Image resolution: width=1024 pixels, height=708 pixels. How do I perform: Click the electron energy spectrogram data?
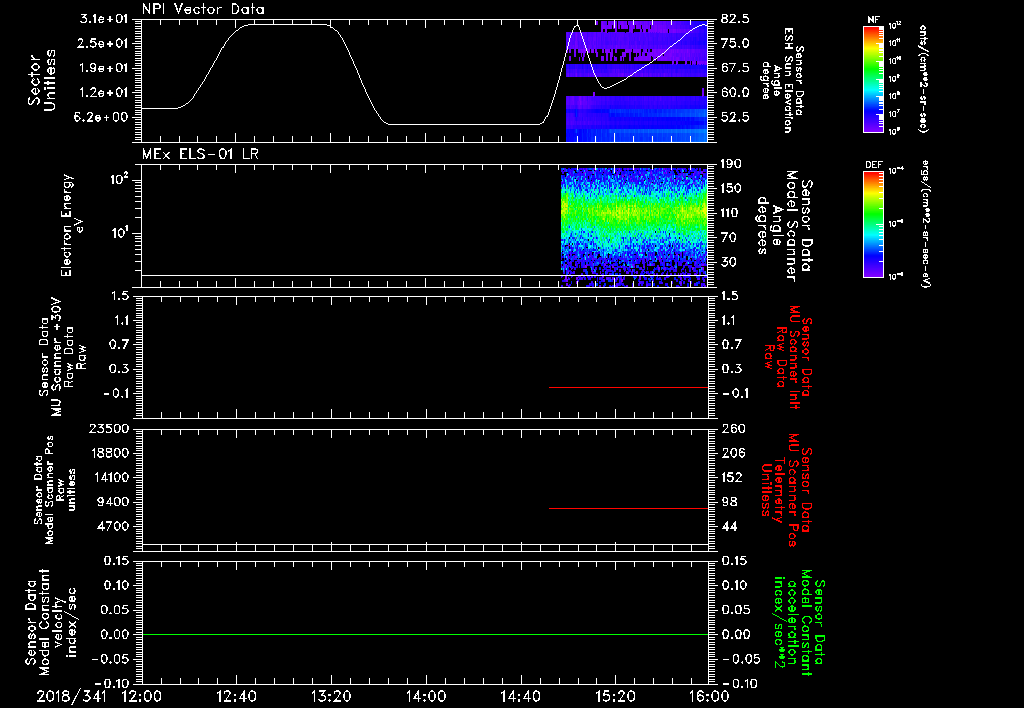pyautogui.click(x=634, y=225)
